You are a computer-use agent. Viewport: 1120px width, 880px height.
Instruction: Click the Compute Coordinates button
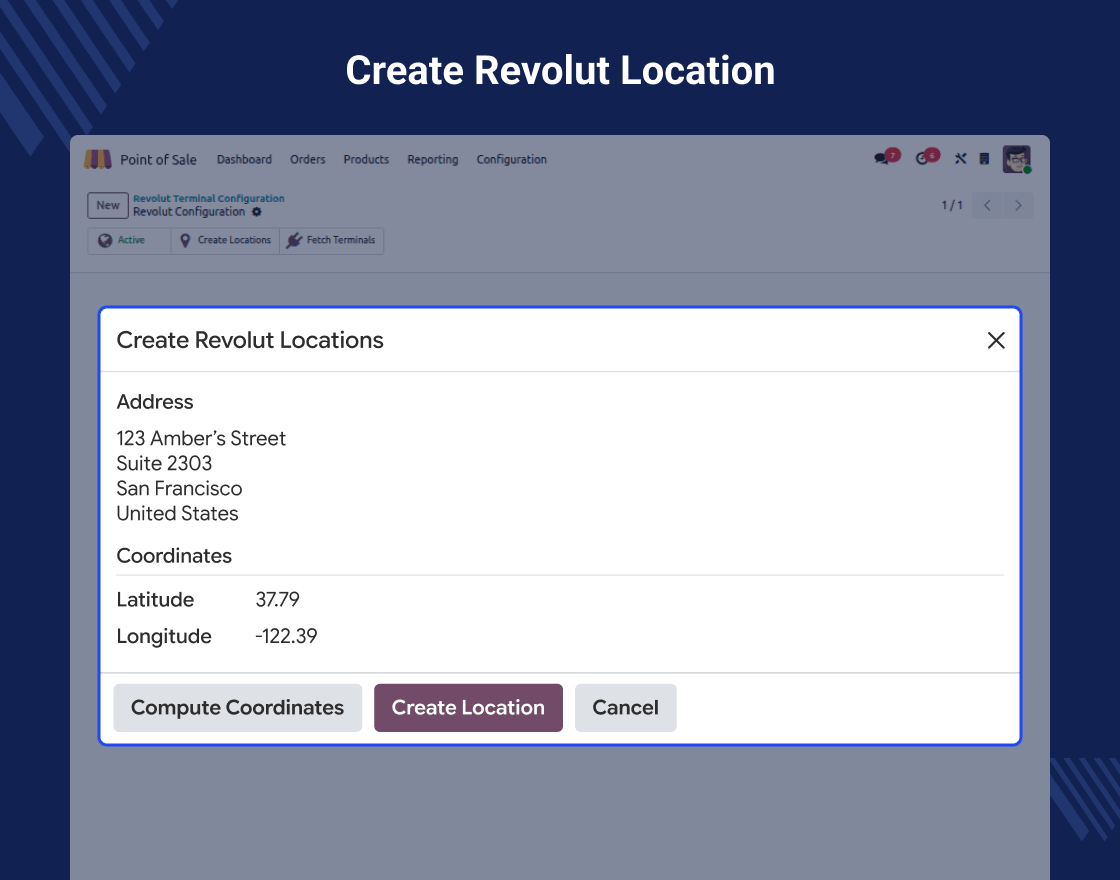click(238, 708)
